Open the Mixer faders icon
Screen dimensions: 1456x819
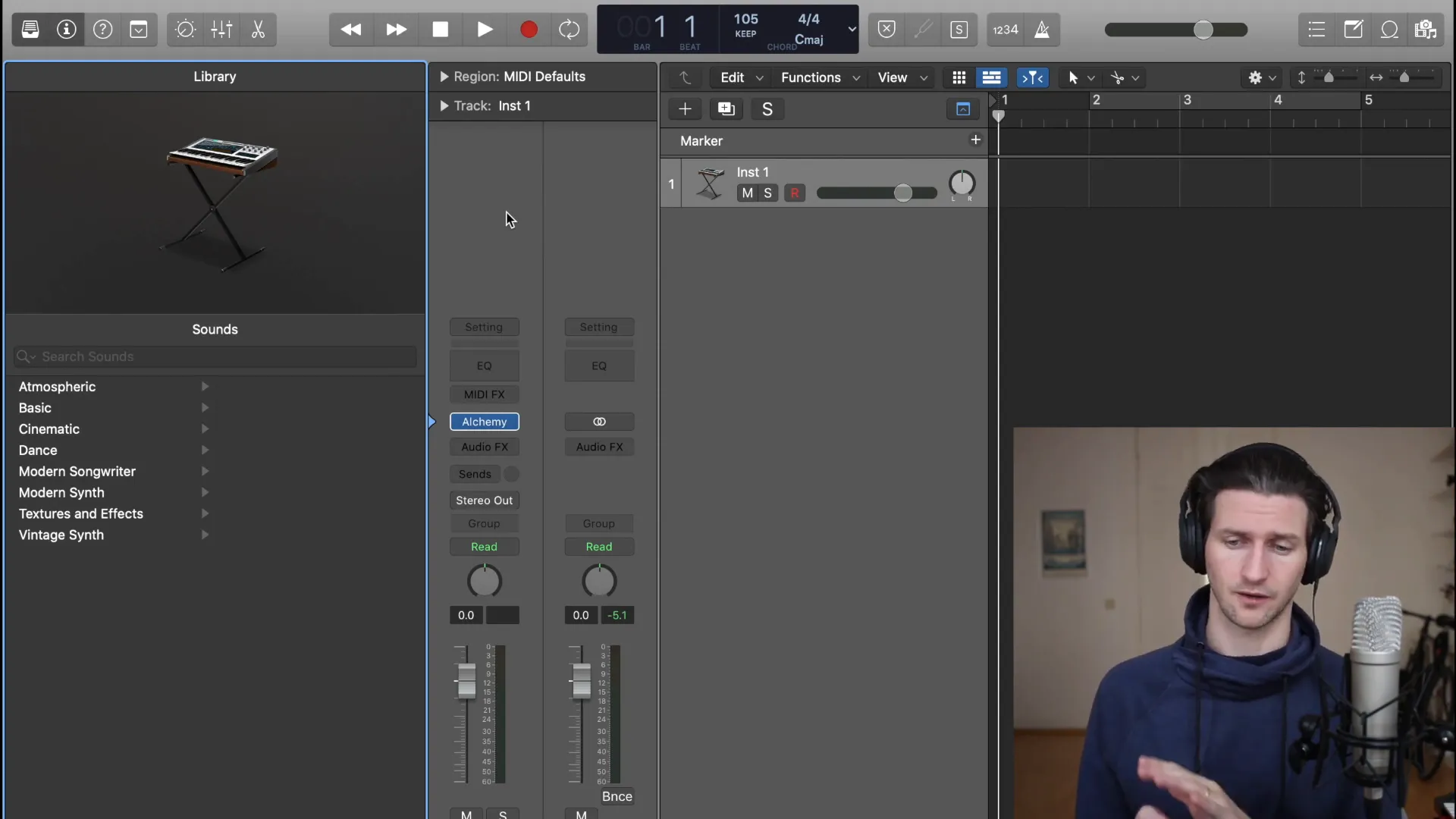(221, 30)
